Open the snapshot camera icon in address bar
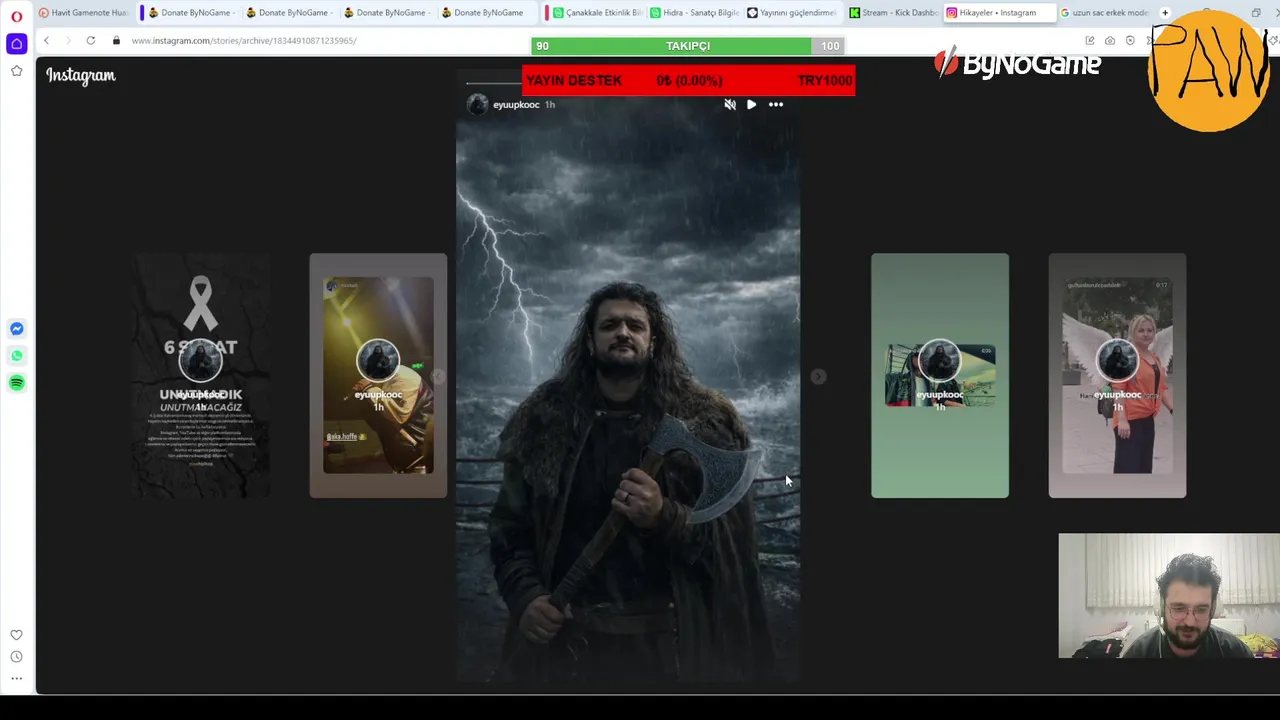1280x720 pixels. coord(1110,41)
